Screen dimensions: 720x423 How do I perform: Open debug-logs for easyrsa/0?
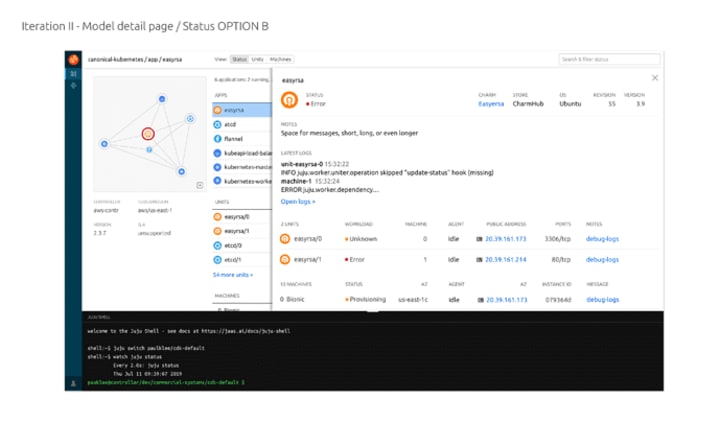[602, 239]
